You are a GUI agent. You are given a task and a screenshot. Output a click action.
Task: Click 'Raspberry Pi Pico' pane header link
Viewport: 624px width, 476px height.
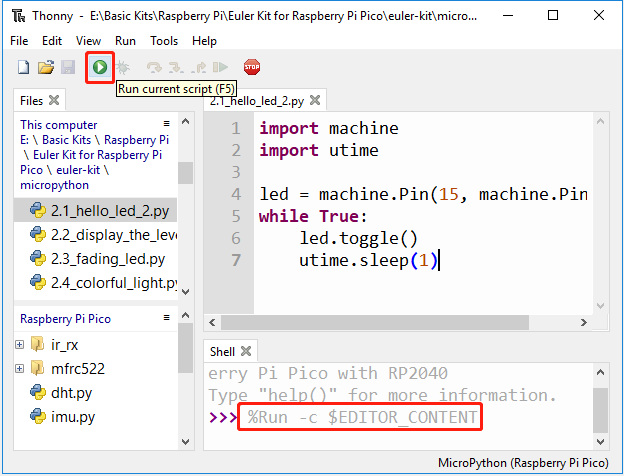(65, 319)
